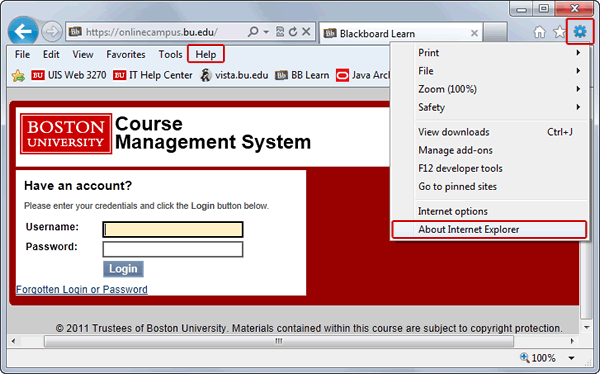Open BB Learn favorite
Screen dimensions: 600x374
click(x=302, y=75)
